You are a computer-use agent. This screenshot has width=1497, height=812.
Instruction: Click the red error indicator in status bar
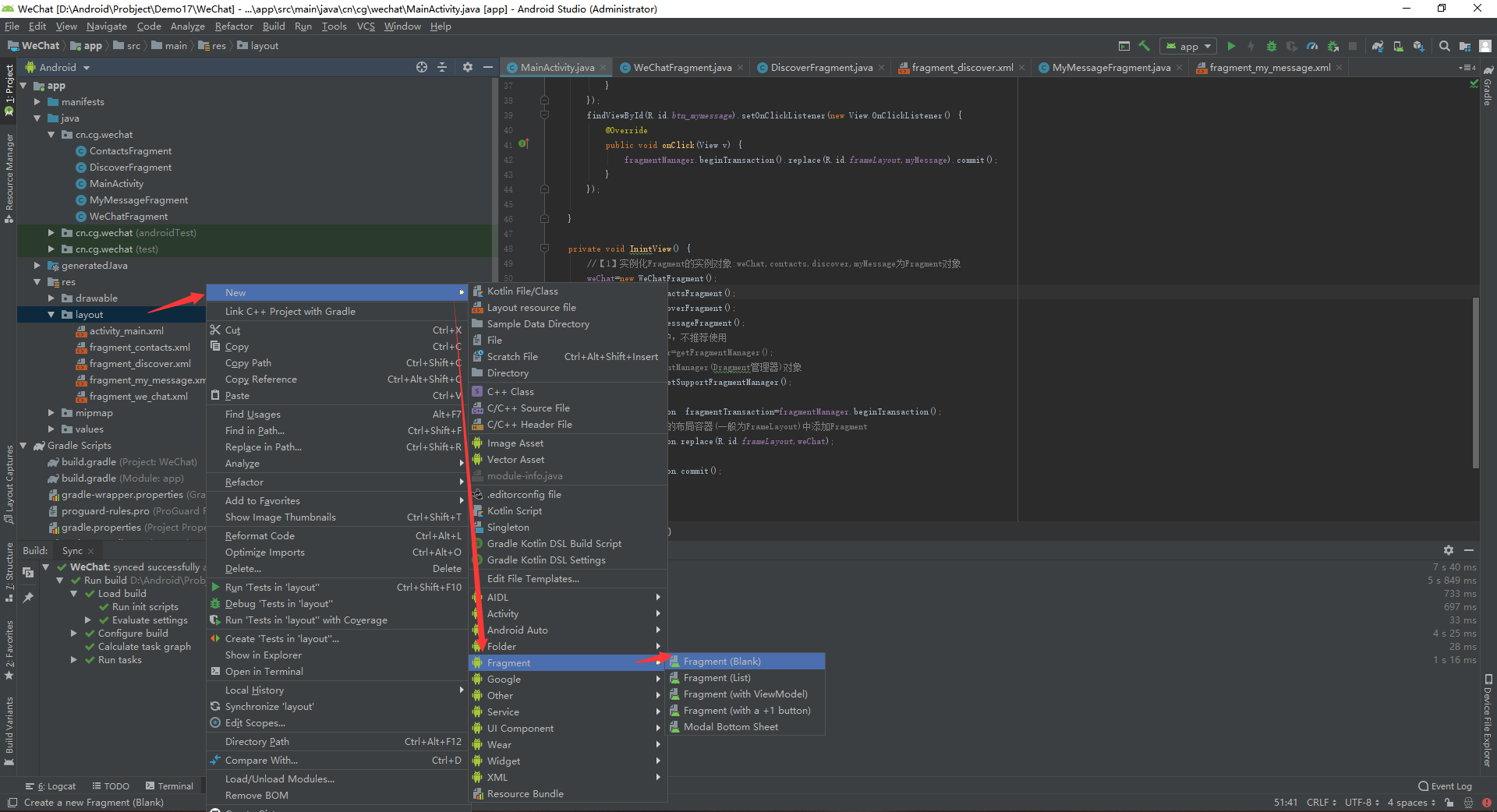[x=1487, y=803]
